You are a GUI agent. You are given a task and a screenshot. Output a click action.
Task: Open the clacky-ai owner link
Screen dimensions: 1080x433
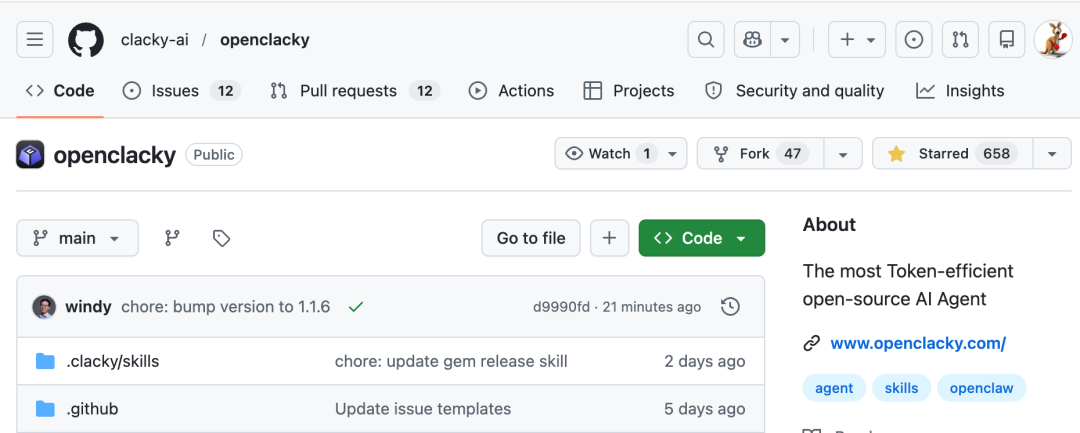point(154,40)
